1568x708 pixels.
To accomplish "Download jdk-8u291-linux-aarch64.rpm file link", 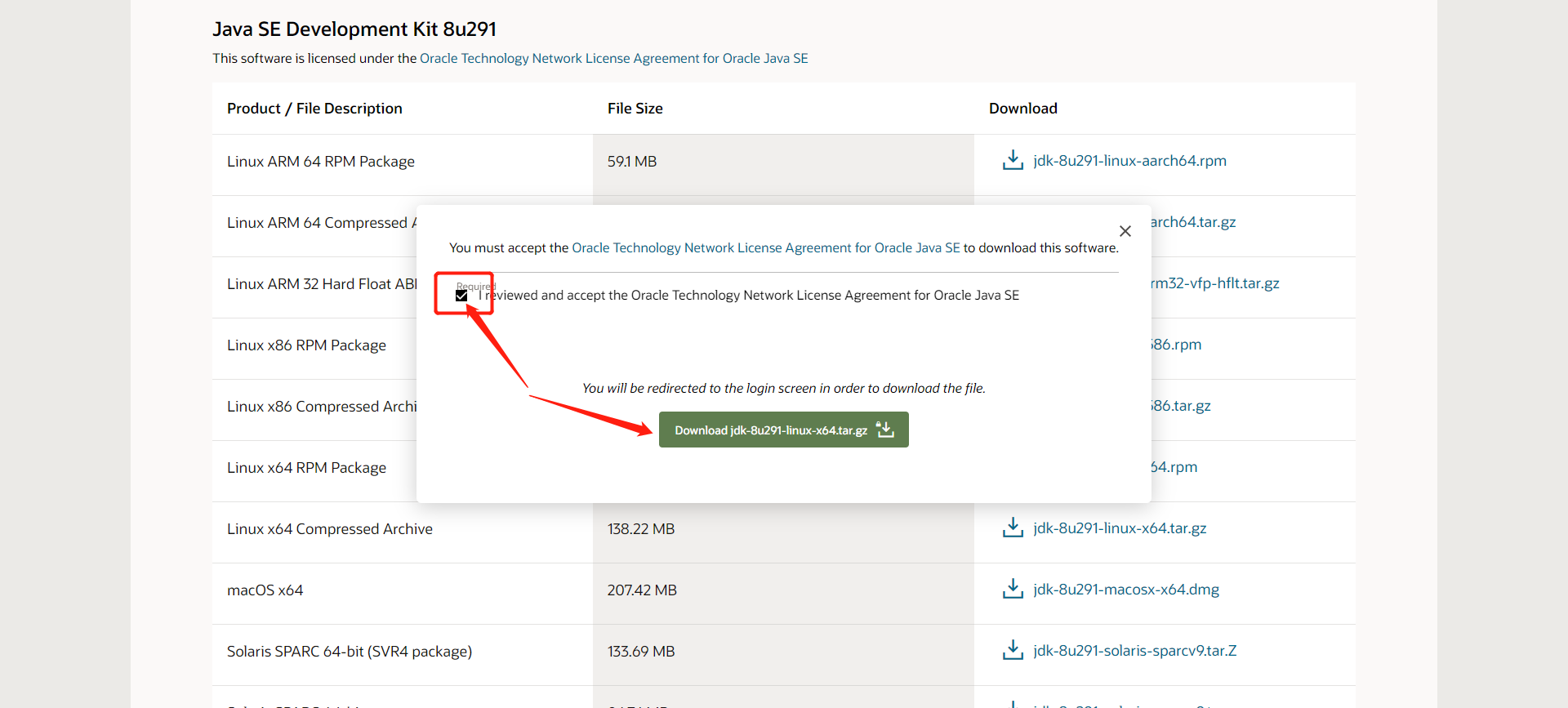I will (1129, 161).
